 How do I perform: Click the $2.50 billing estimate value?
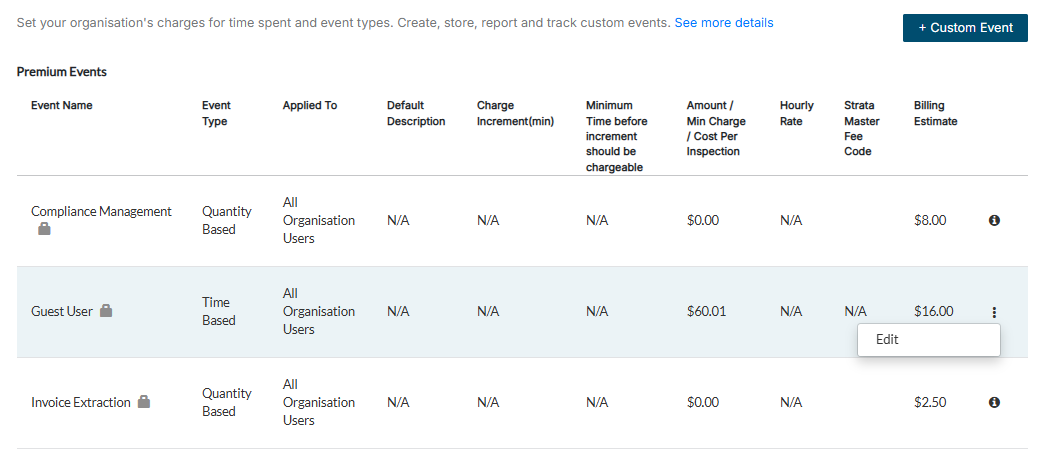point(930,402)
